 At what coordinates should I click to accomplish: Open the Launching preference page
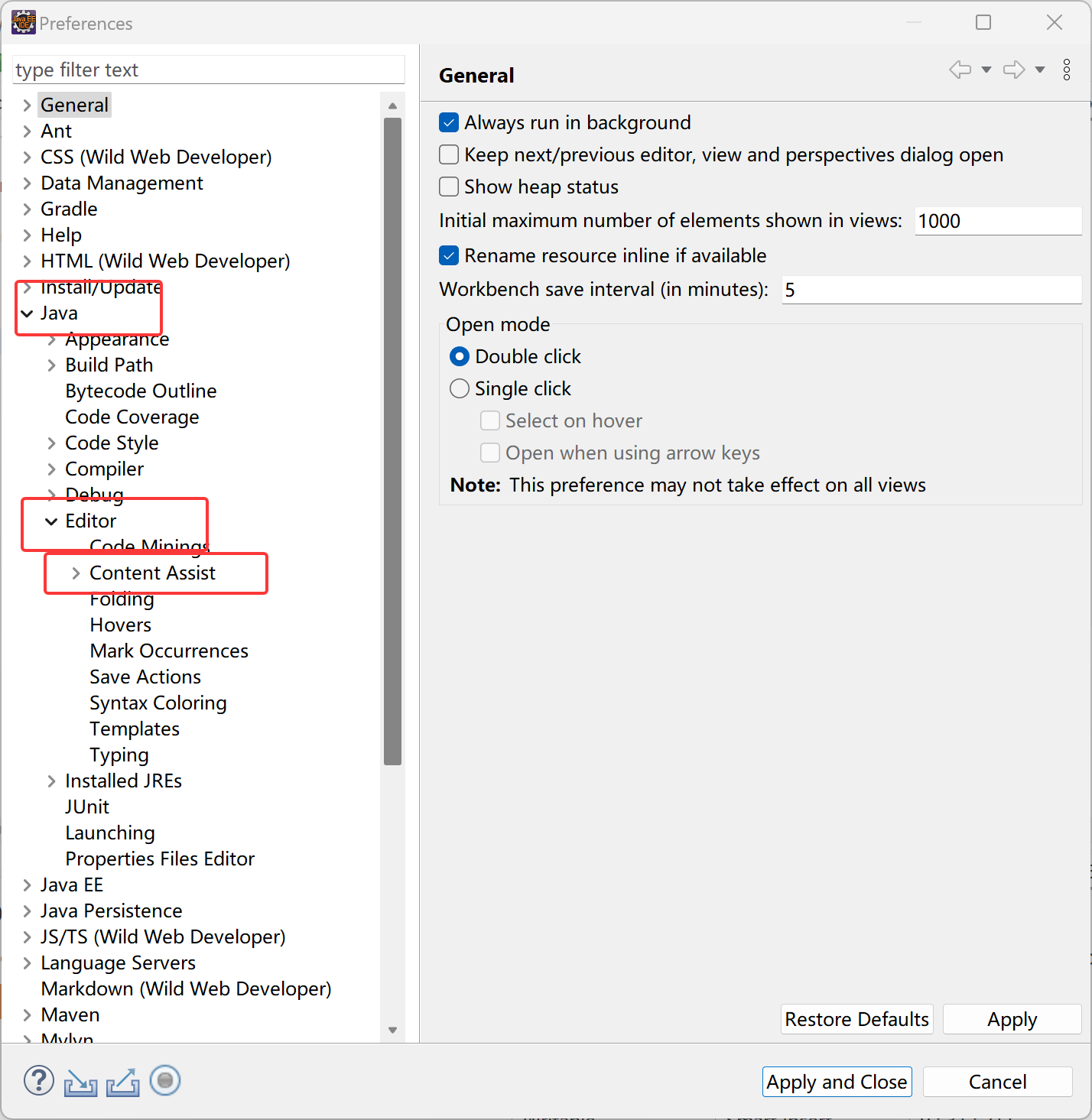click(110, 833)
